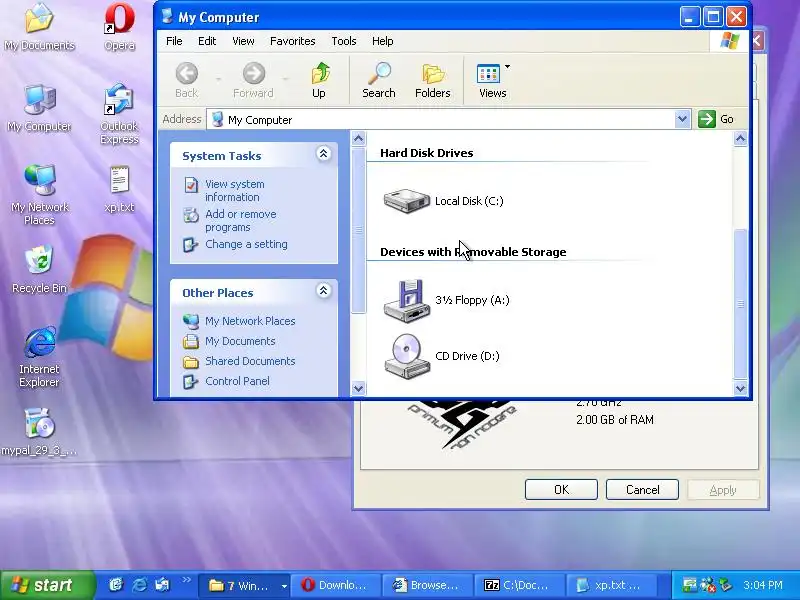Select the xp.txt file on desktop
Image resolution: width=800 pixels, height=600 pixels.
[119, 189]
